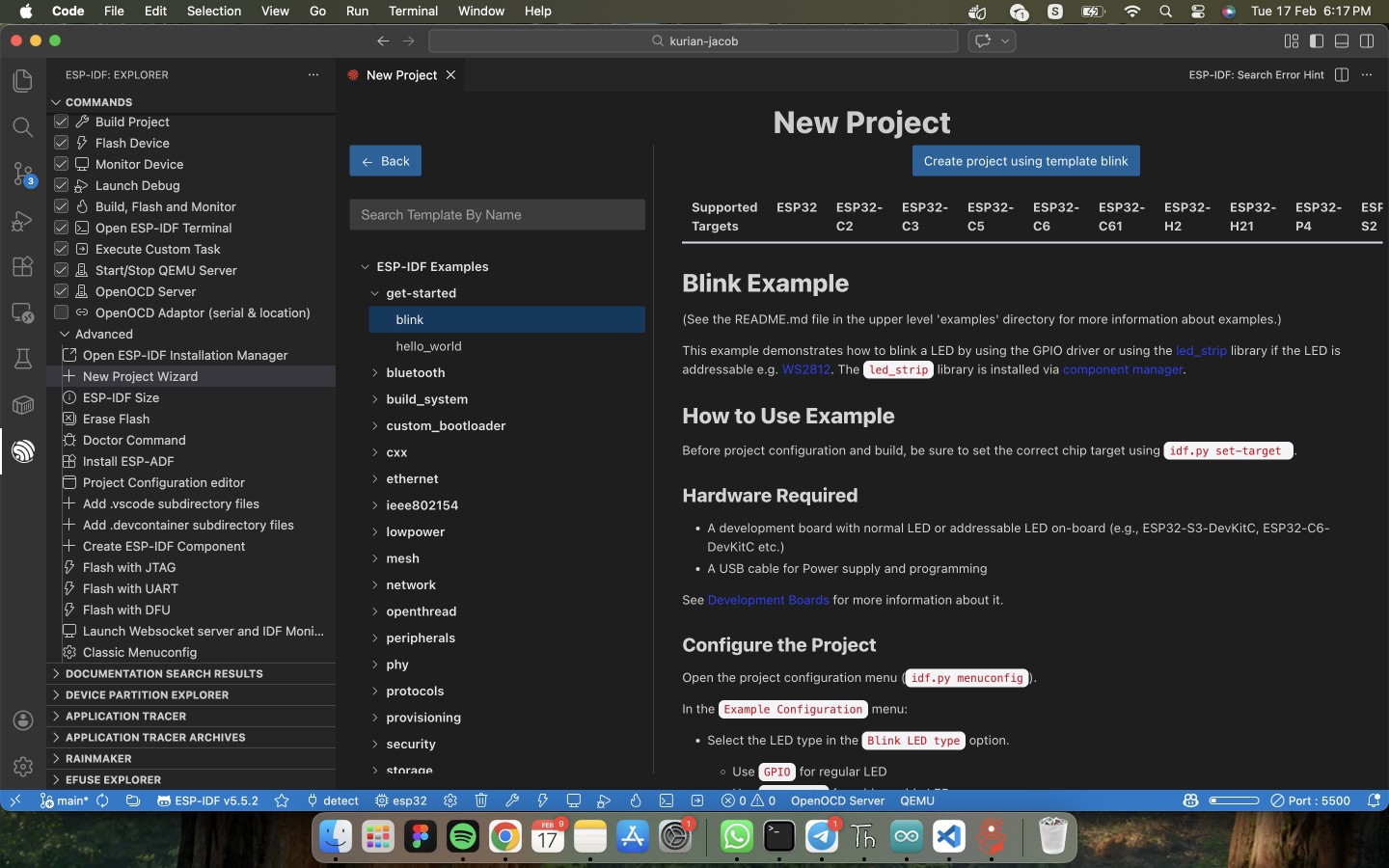The width and height of the screenshot is (1389, 868).
Task: Uncheck the Launch Debug checkbox
Action: click(61, 185)
